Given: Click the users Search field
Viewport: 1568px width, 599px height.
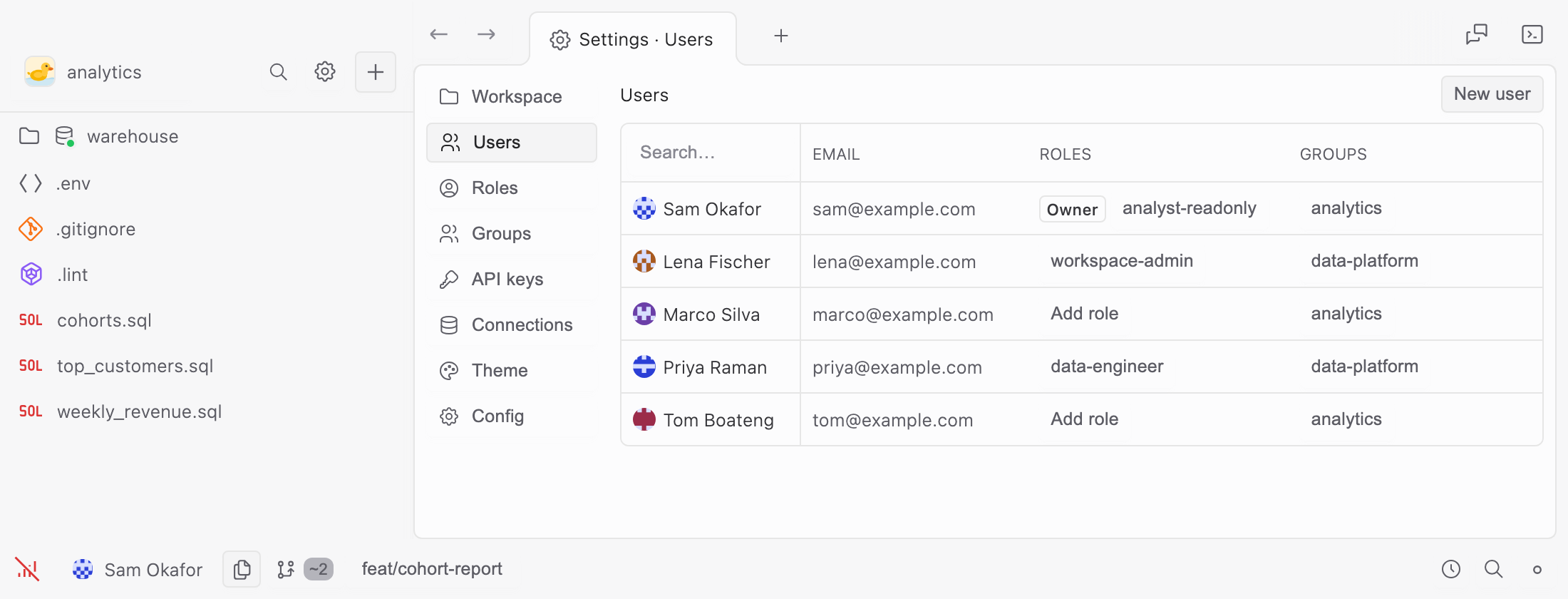Looking at the screenshot, I should coord(711,153).
